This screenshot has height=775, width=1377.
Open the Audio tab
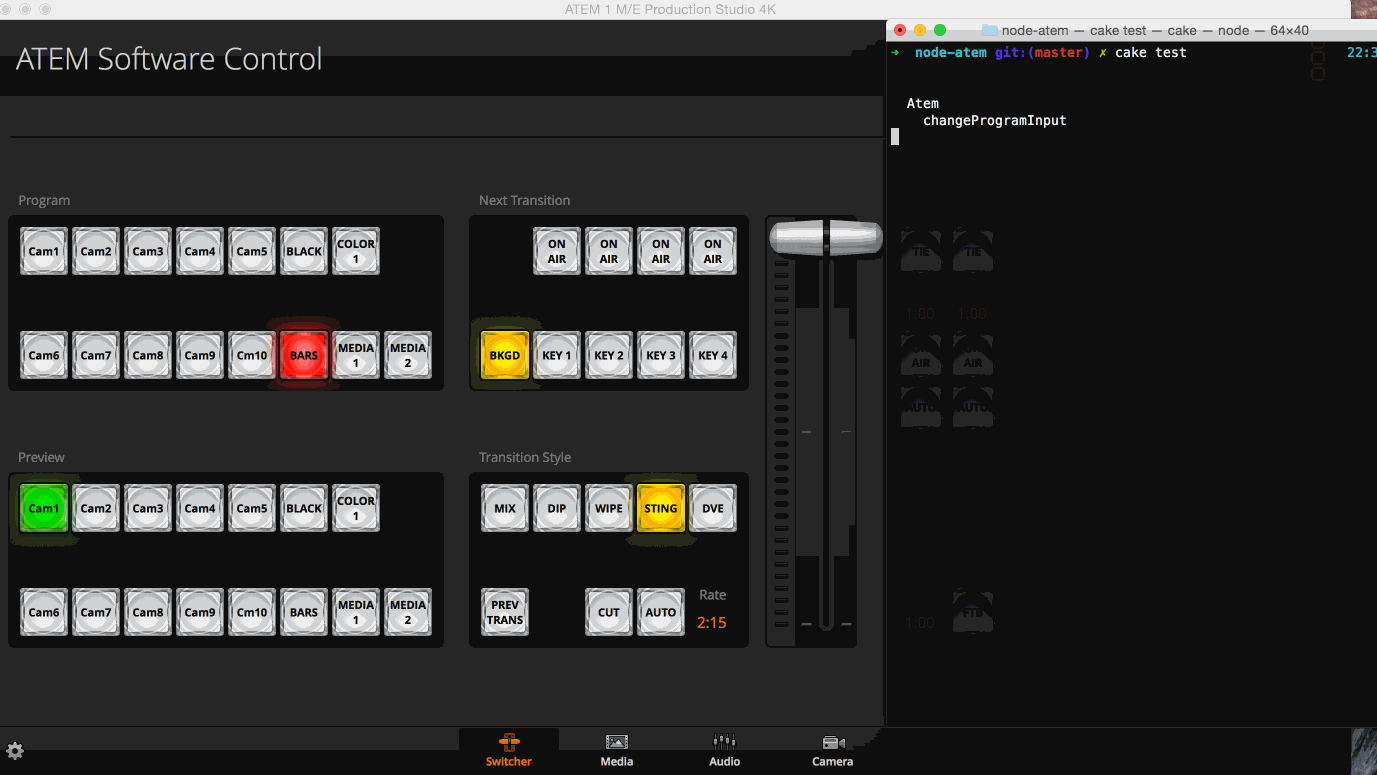(725, 750)
